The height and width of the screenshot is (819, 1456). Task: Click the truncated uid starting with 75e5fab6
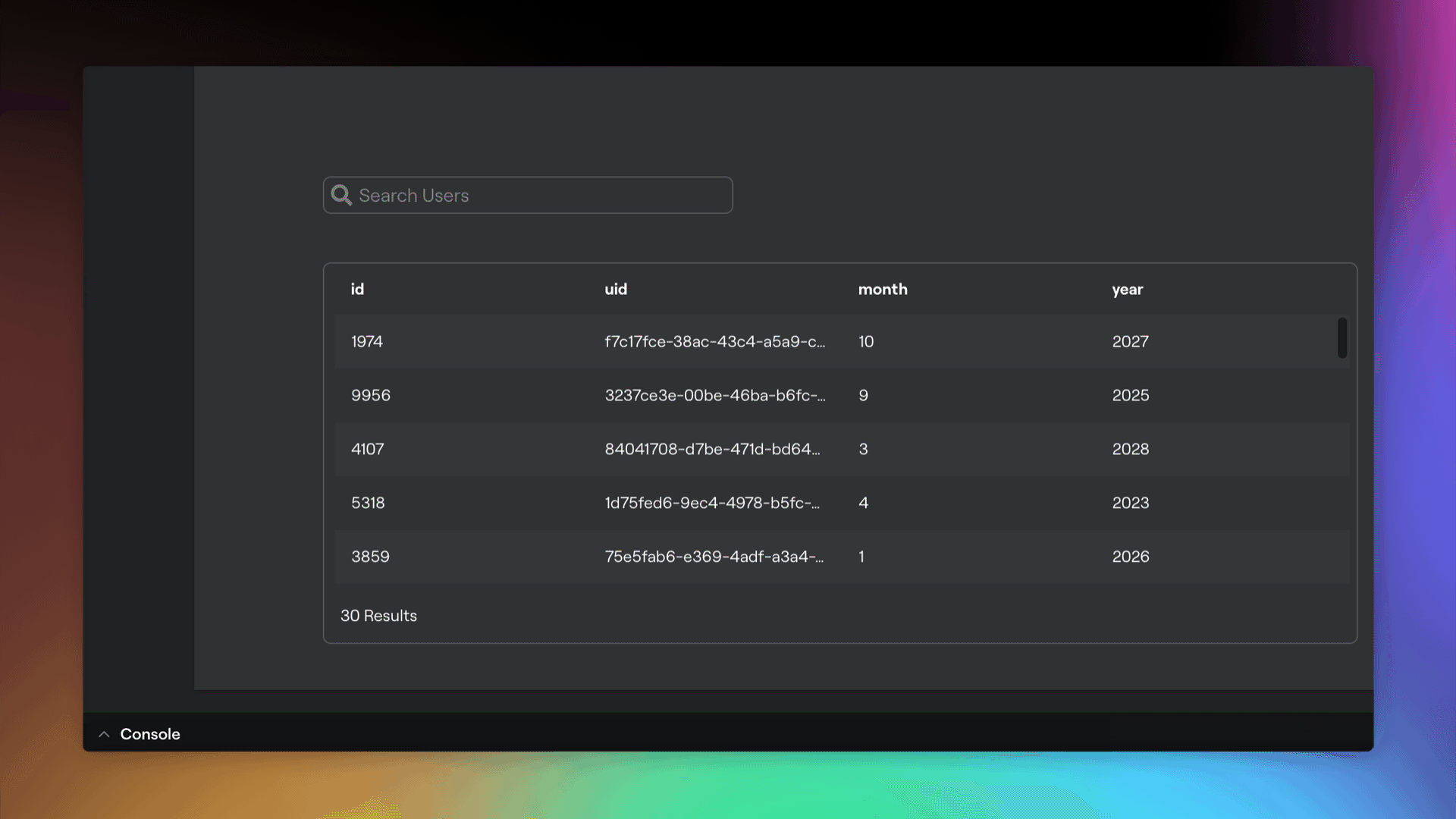[x=714, y=557]
